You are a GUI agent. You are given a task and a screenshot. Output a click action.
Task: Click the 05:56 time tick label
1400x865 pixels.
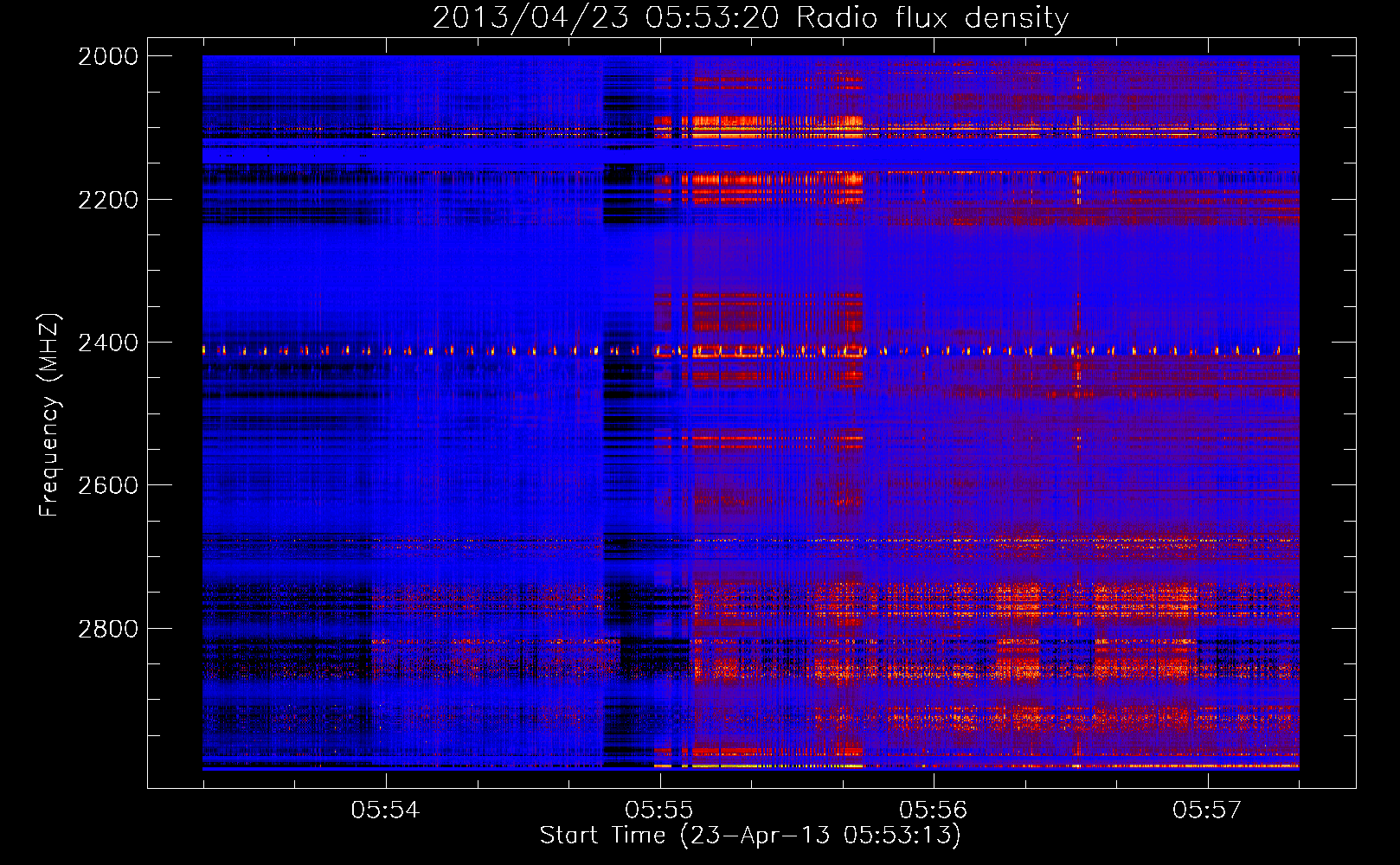(x=933, y=810)
